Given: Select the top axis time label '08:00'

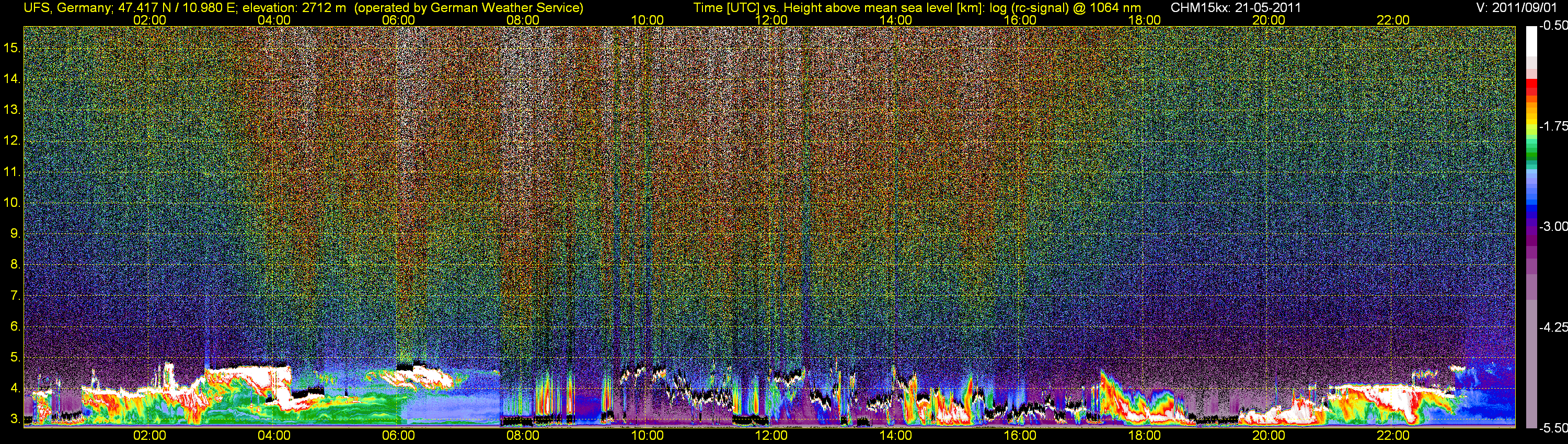Looking at the screenshot, I should pos(523,20).
